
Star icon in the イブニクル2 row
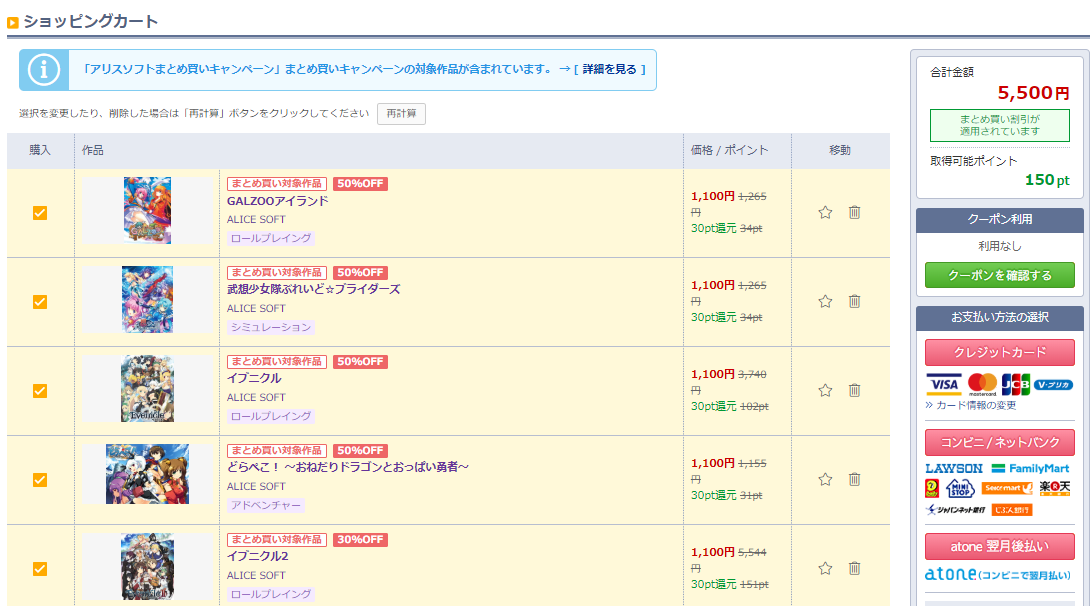825,569
